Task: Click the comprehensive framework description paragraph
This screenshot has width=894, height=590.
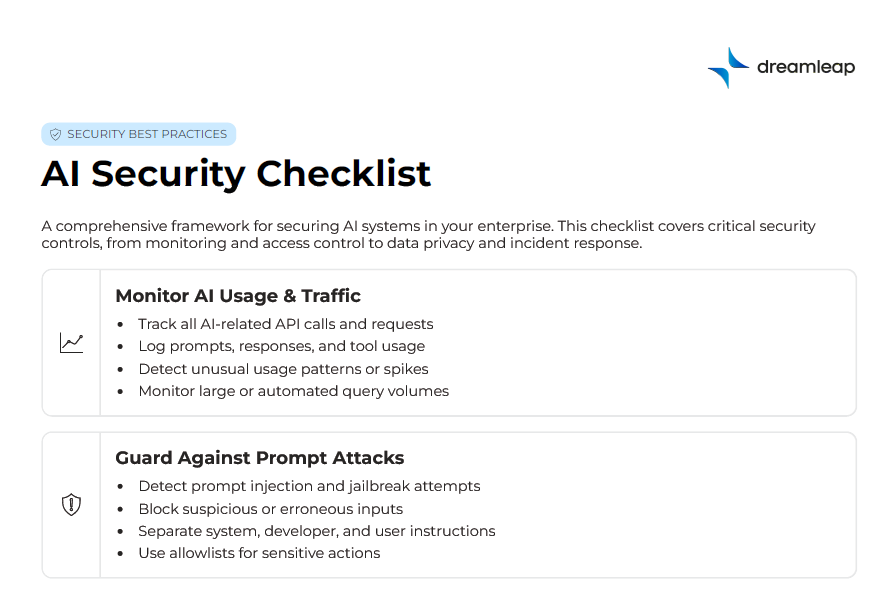Action: (x=428, y=234)
